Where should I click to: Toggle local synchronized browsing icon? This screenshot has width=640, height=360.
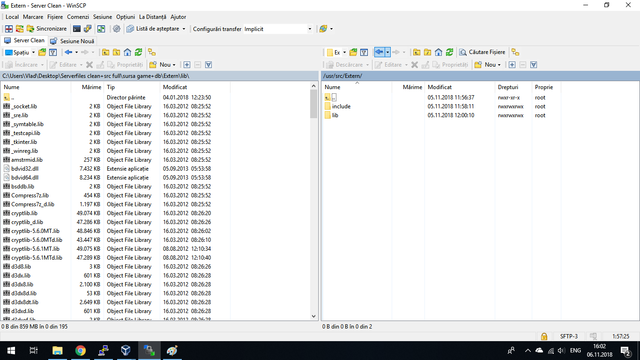152,53
